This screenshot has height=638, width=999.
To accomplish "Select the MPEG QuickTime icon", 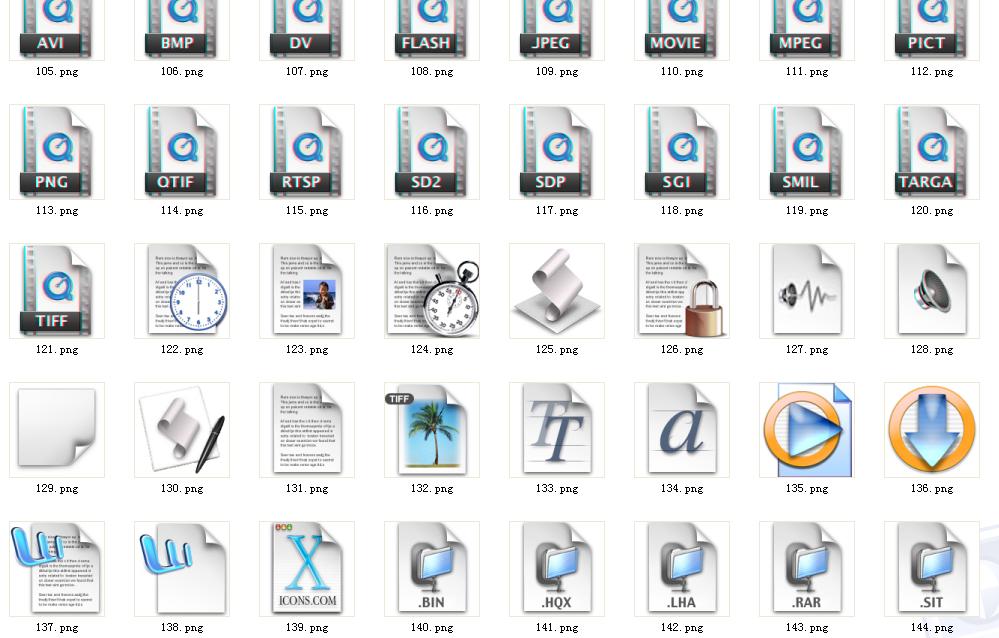I will click(807, 30).
